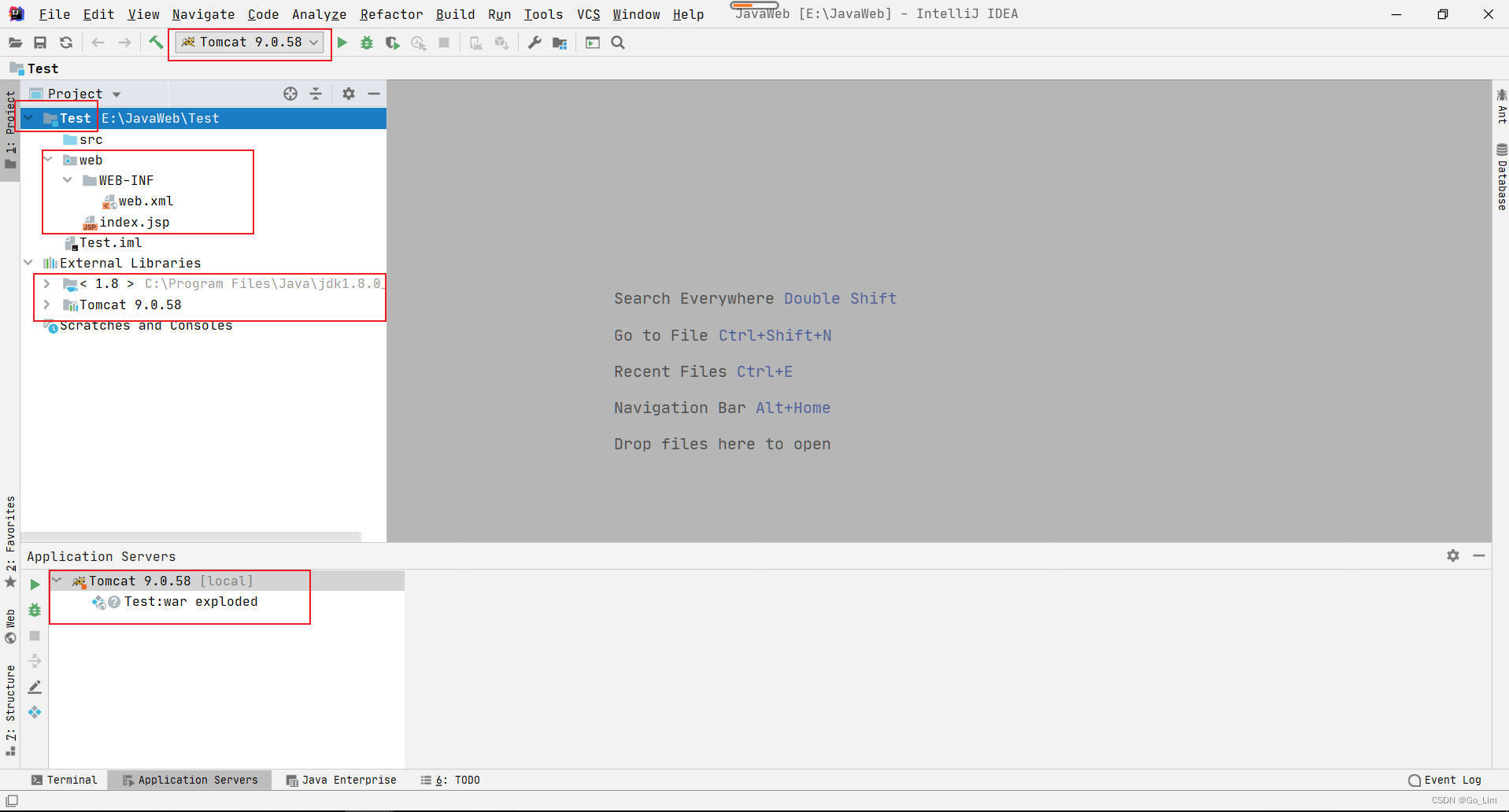Viewport: 1509px width, 812px height.
Task: Toggle the Ant side tool window
Action: click(x=1501, y=106)
